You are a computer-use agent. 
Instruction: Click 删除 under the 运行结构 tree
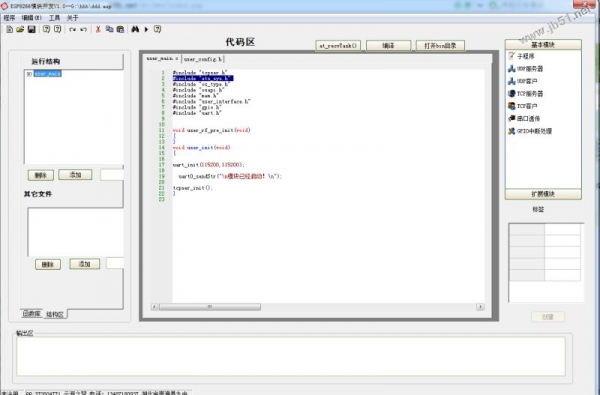(41, 175)
